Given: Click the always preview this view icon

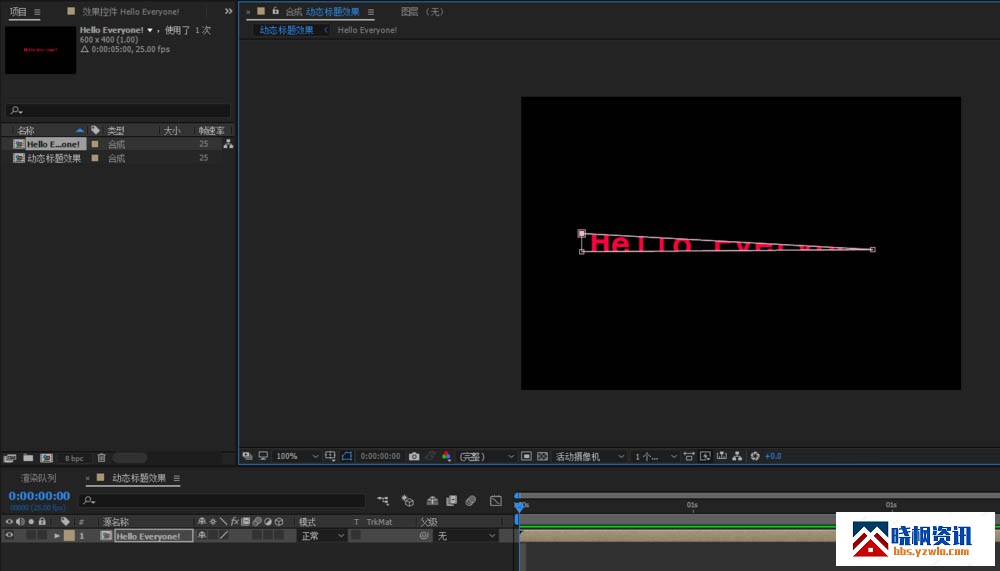Looking at the screenshot, I should 247,456.
